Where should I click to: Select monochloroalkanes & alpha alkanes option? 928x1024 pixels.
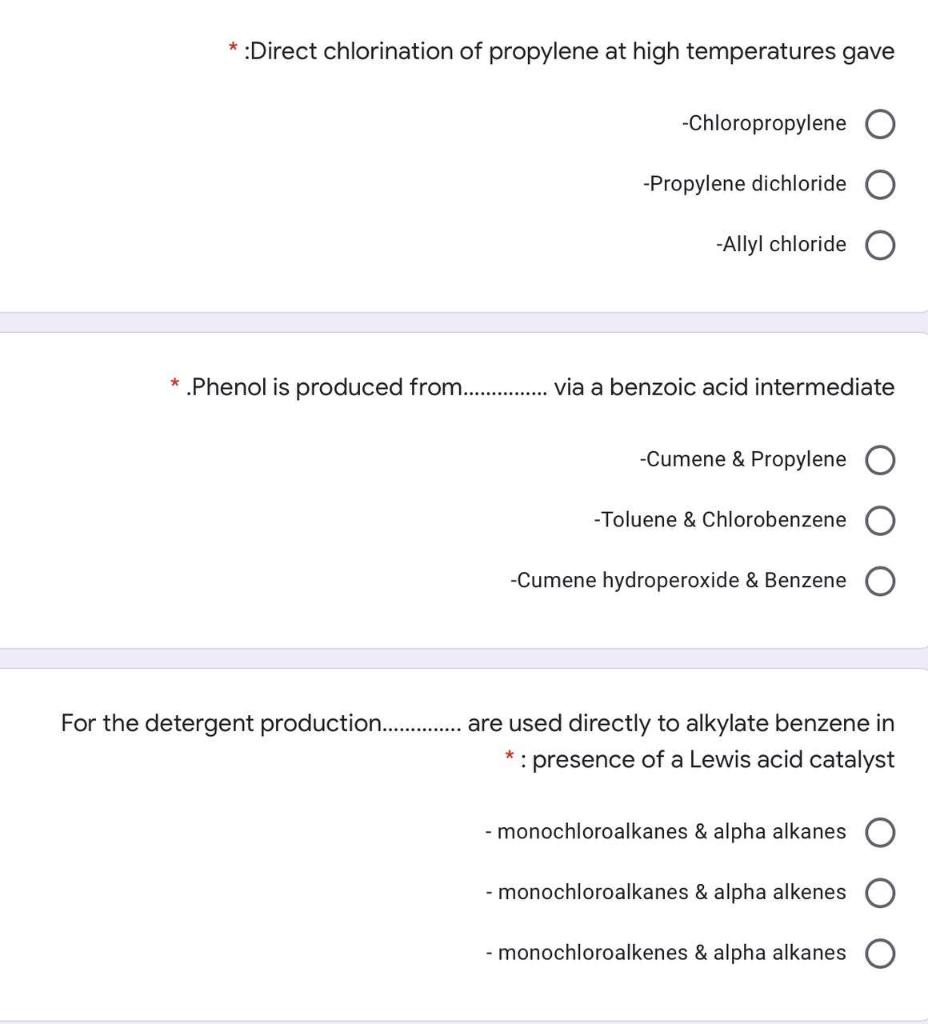point(879,831)
